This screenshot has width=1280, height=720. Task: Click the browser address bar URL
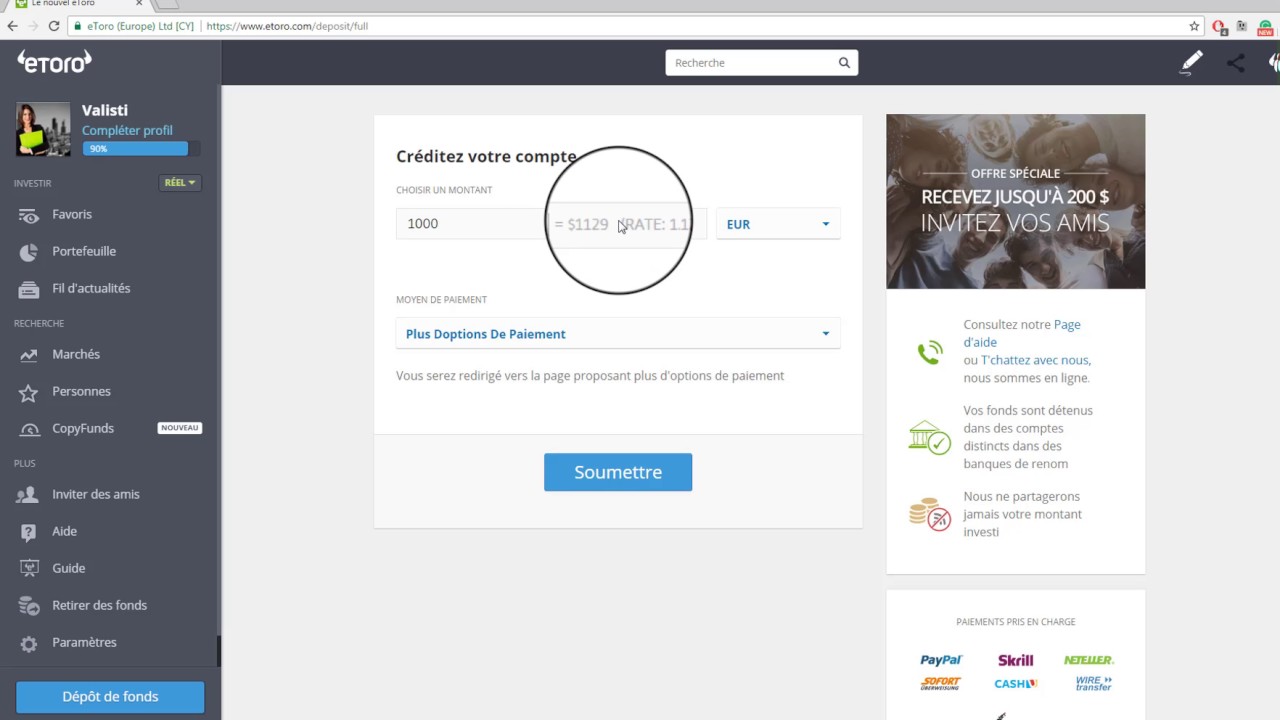click(287, 26)
